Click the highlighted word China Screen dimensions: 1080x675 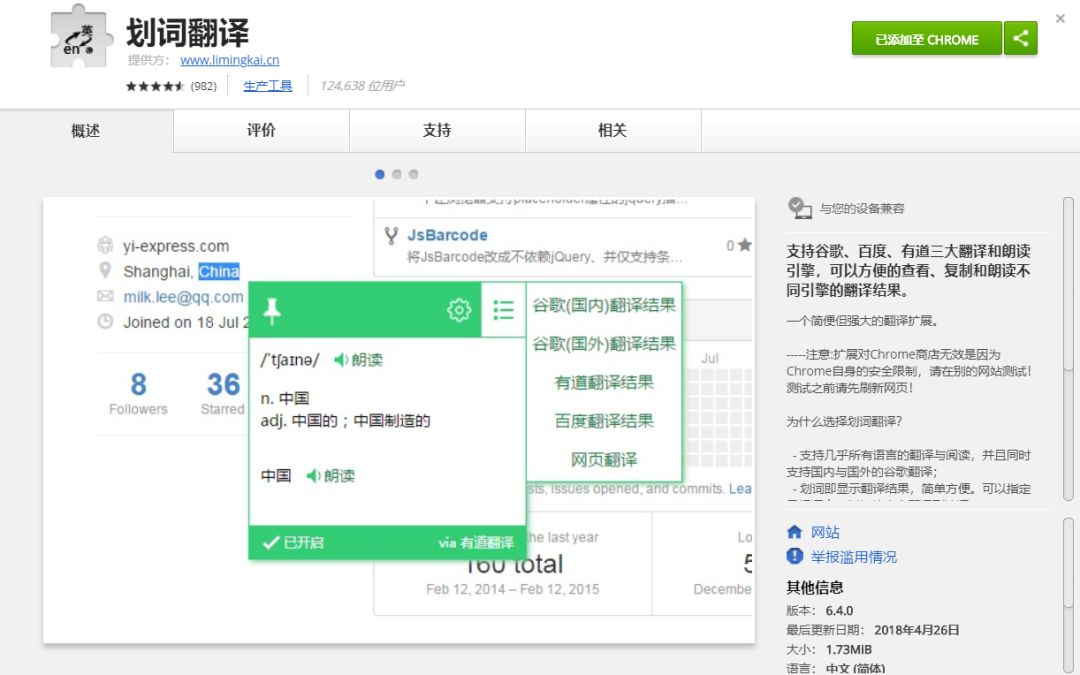point(219,271)
